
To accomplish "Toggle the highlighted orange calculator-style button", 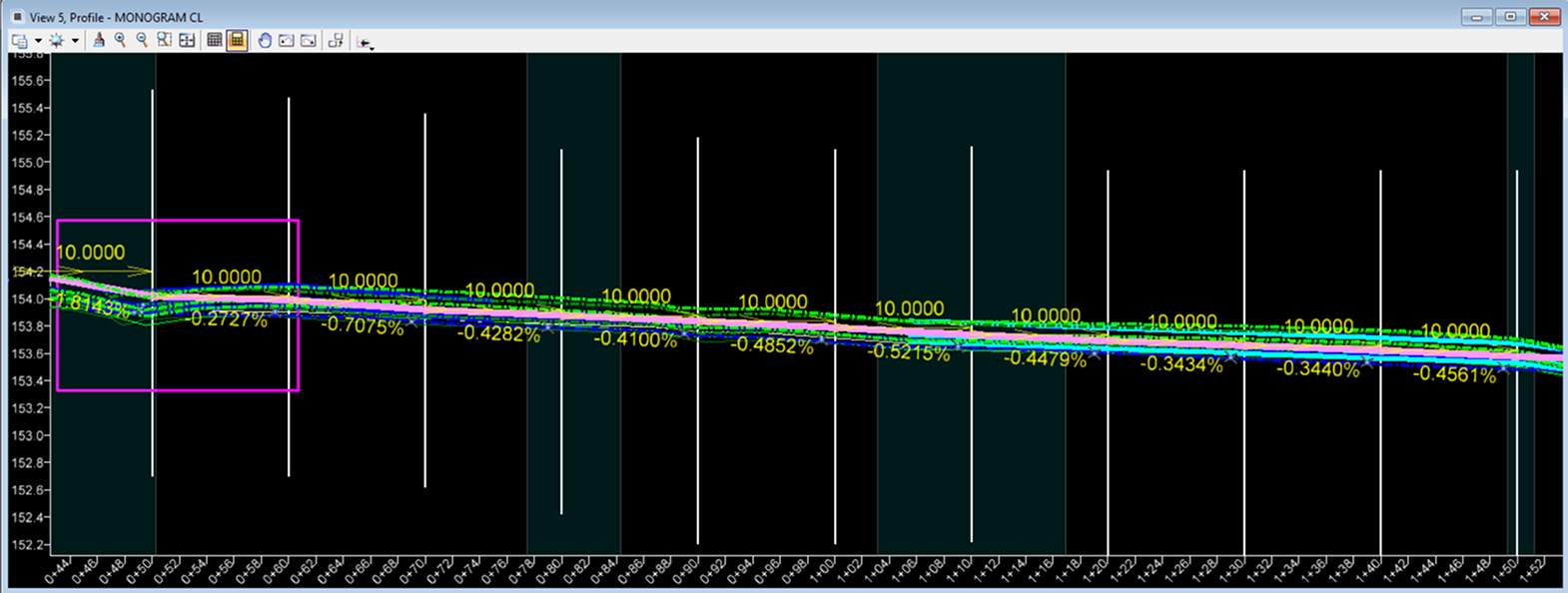I will (x=237, y=41).
